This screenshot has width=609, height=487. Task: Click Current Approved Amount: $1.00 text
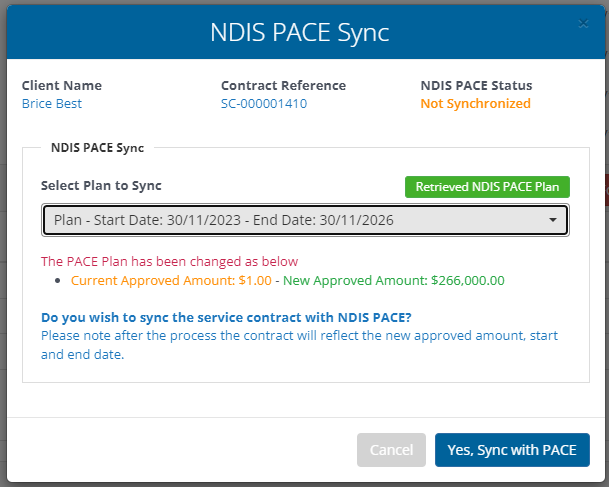click(171, 280)
